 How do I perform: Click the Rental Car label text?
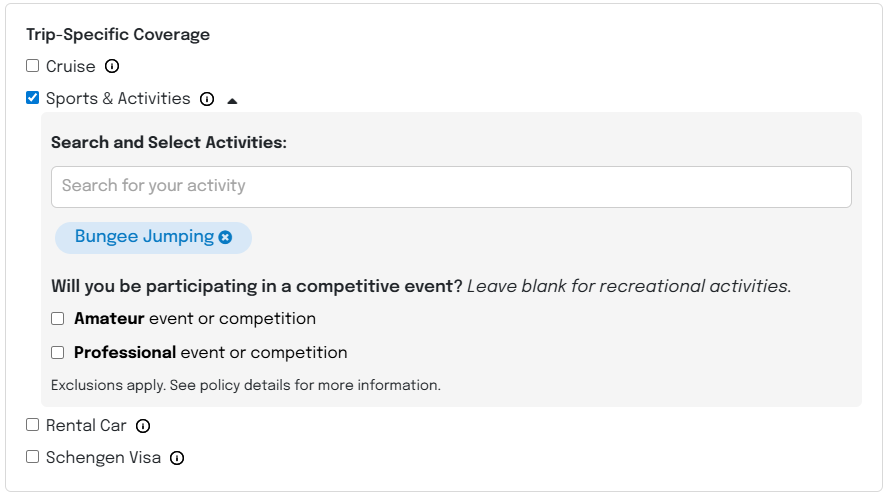click(x=86, y=425)
